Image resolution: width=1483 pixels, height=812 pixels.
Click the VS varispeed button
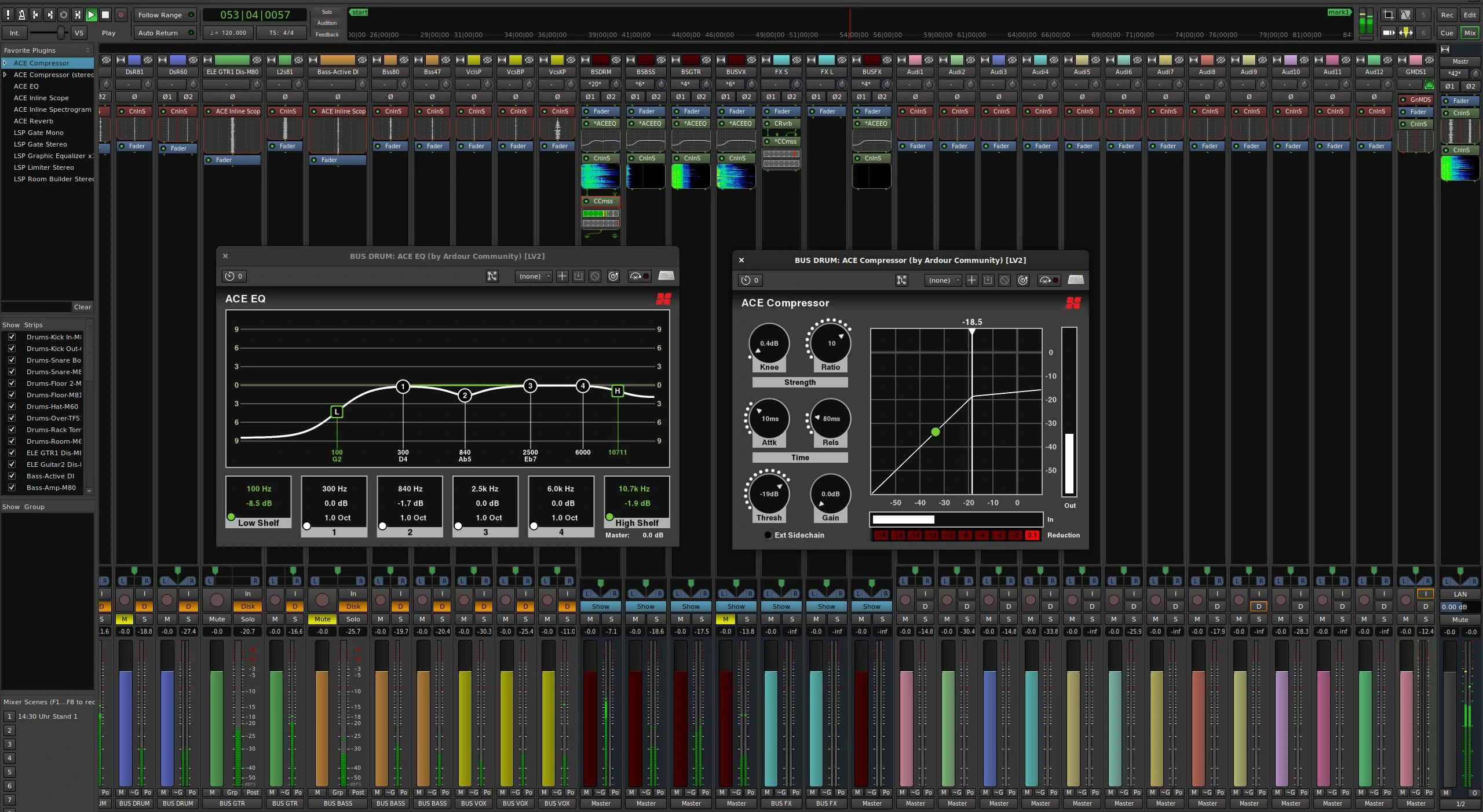pos(79,32)
